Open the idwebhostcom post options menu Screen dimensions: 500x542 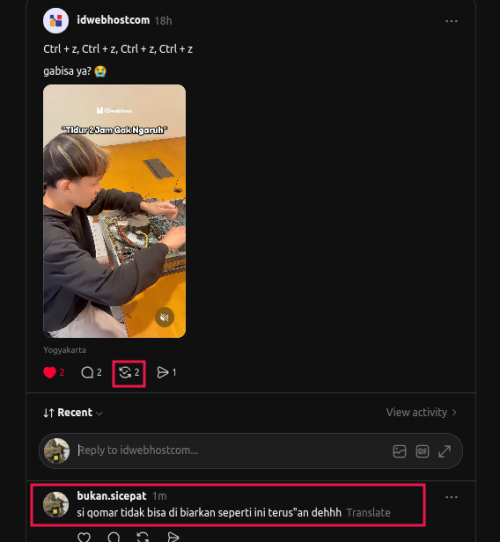tap(451, 21)
